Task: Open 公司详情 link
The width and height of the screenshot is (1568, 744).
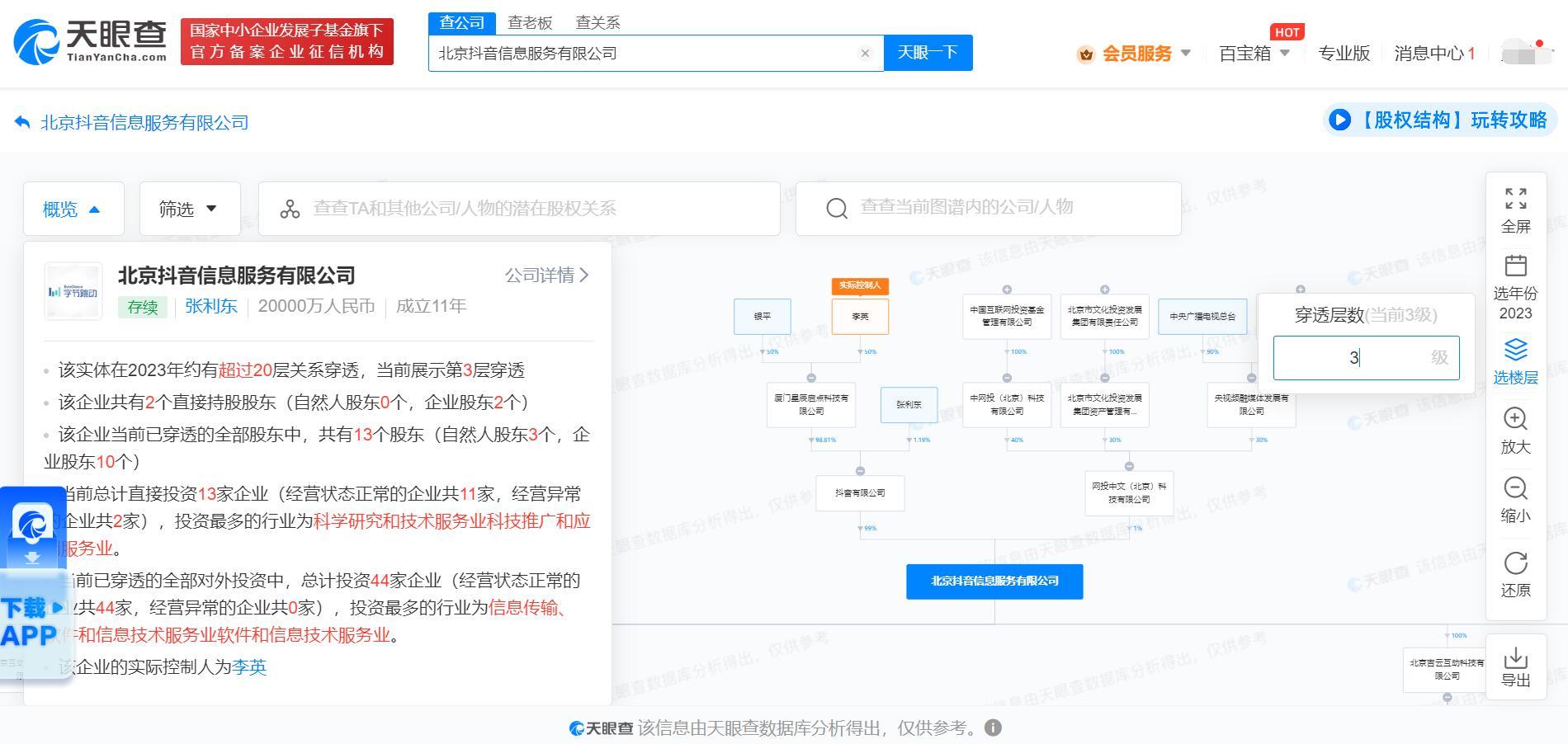Action: [547, 275]
